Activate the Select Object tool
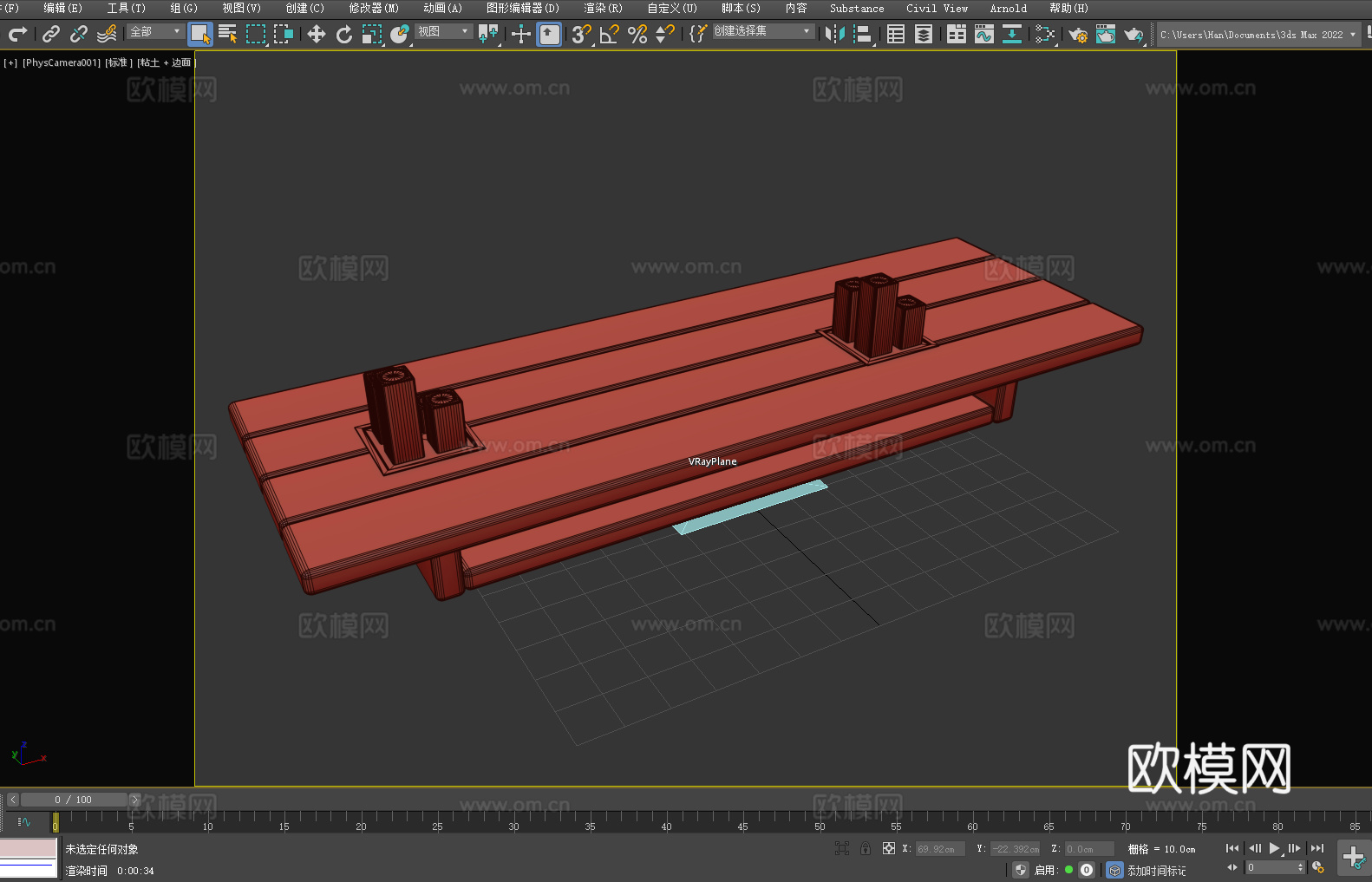The width and height of the screenshot is (1372, 882). [200, 34]
